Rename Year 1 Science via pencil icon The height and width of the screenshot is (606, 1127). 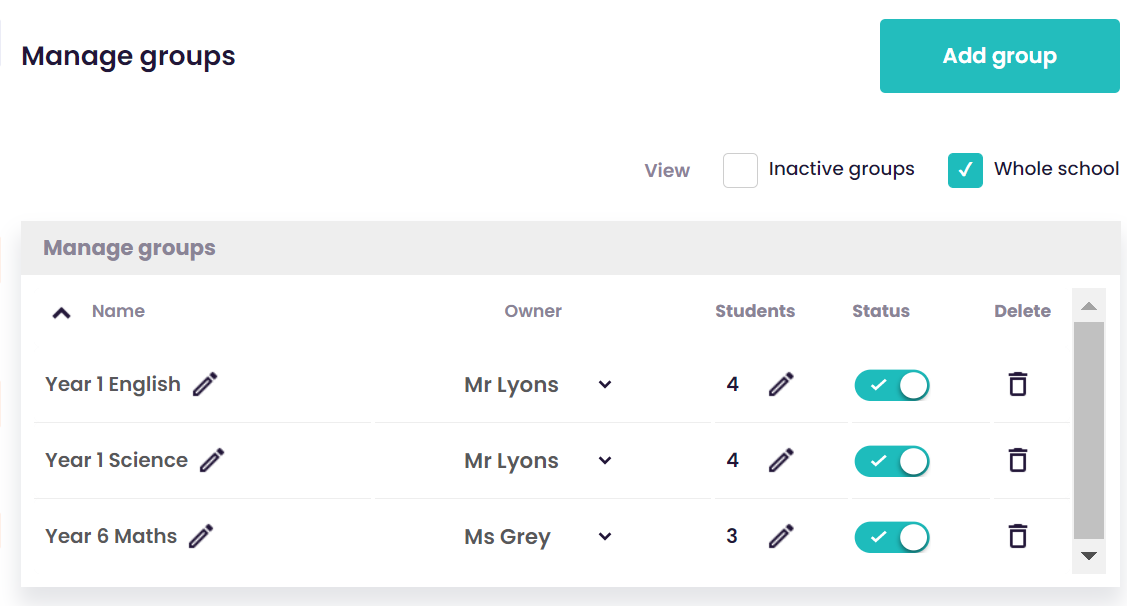coord(212,460)
